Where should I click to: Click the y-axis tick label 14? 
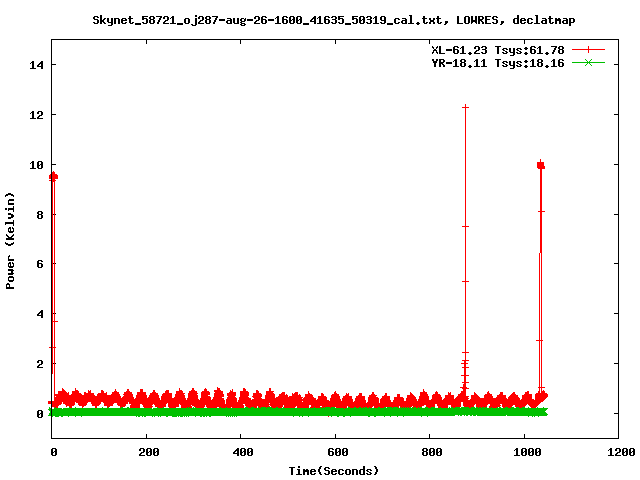[x=36, y=65]
